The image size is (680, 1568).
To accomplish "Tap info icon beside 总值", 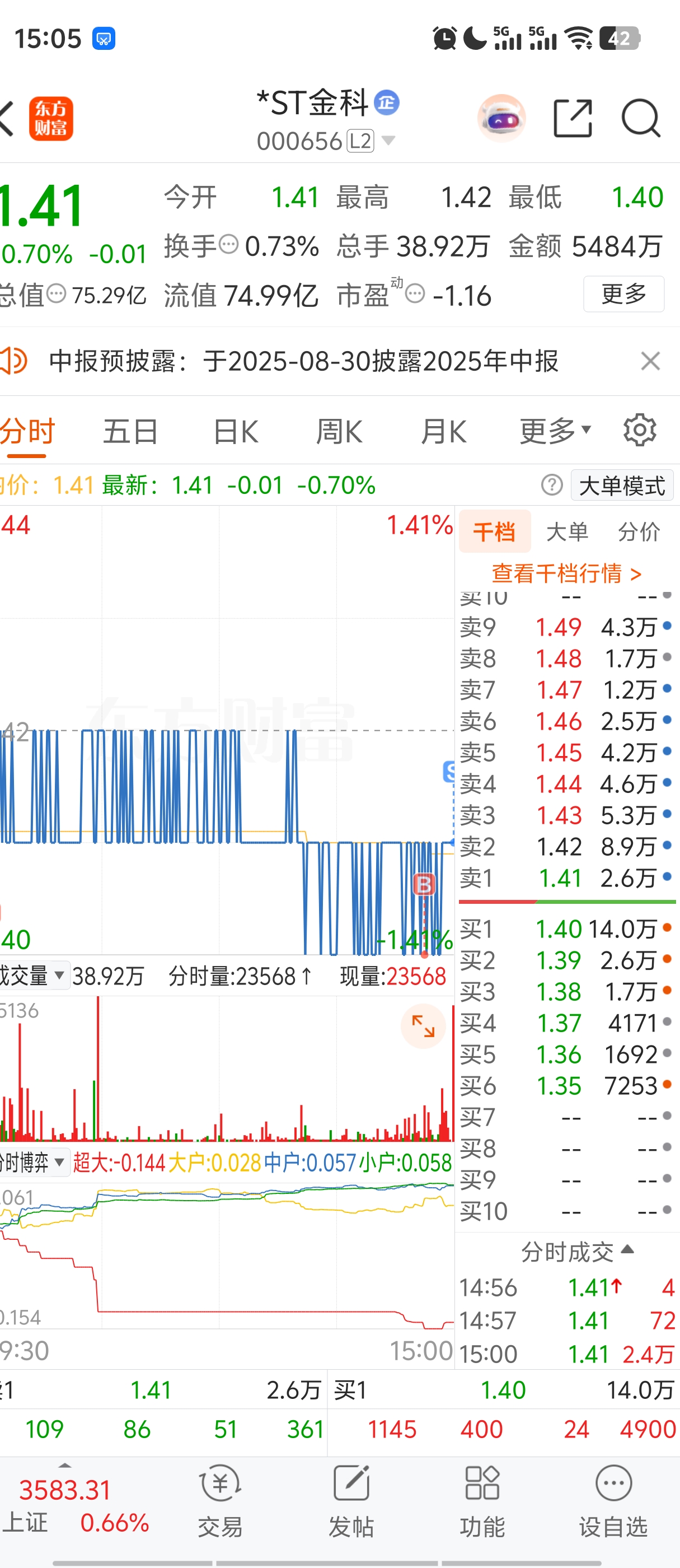I will (56, 295).
